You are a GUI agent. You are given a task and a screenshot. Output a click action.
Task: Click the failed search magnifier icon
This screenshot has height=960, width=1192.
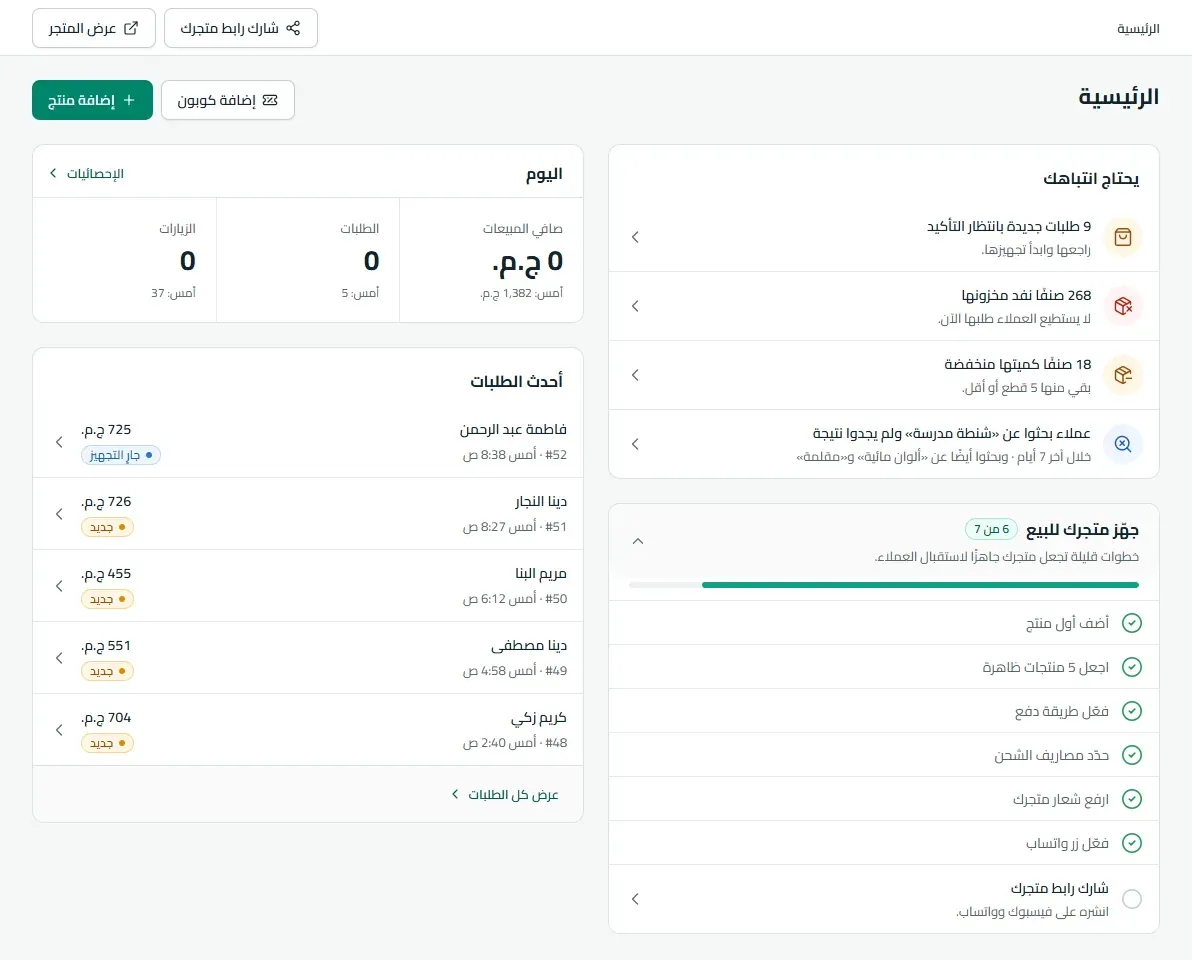(x=1123, y=444)
